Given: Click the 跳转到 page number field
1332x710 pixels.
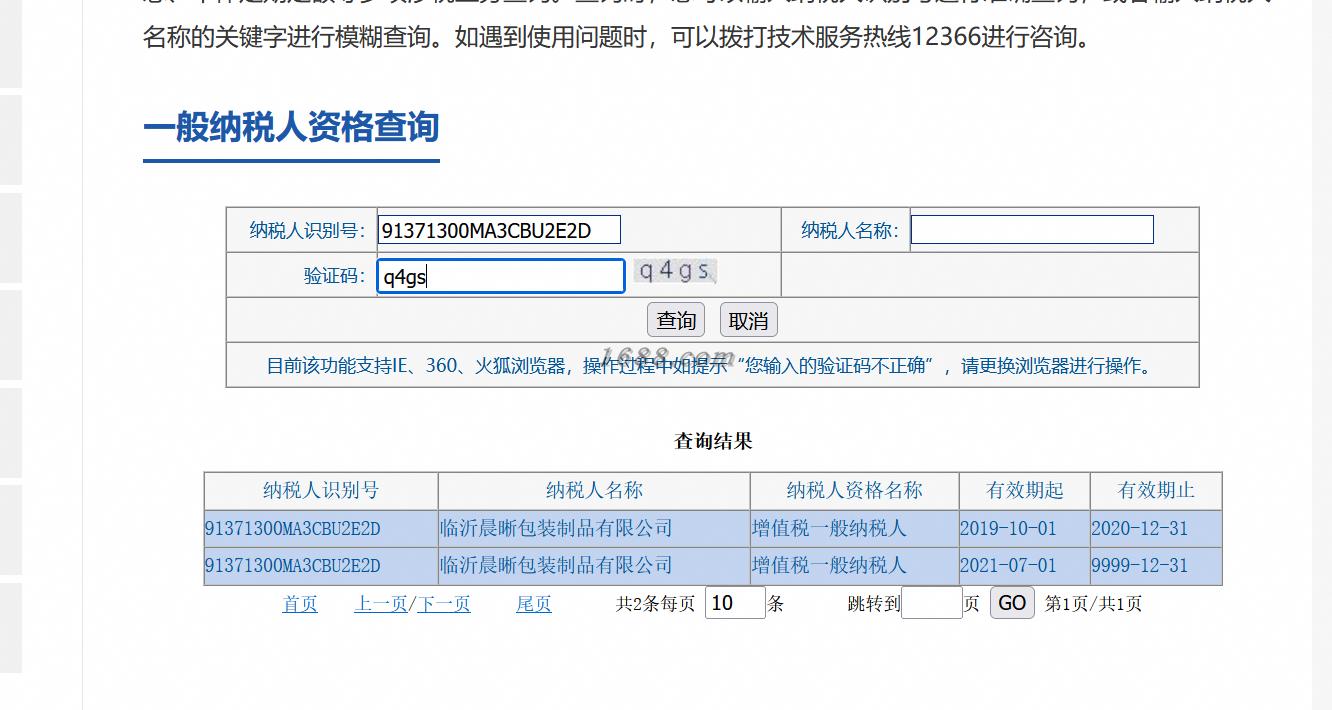Looking at the screenshot, I should click(x=932, y=603).
